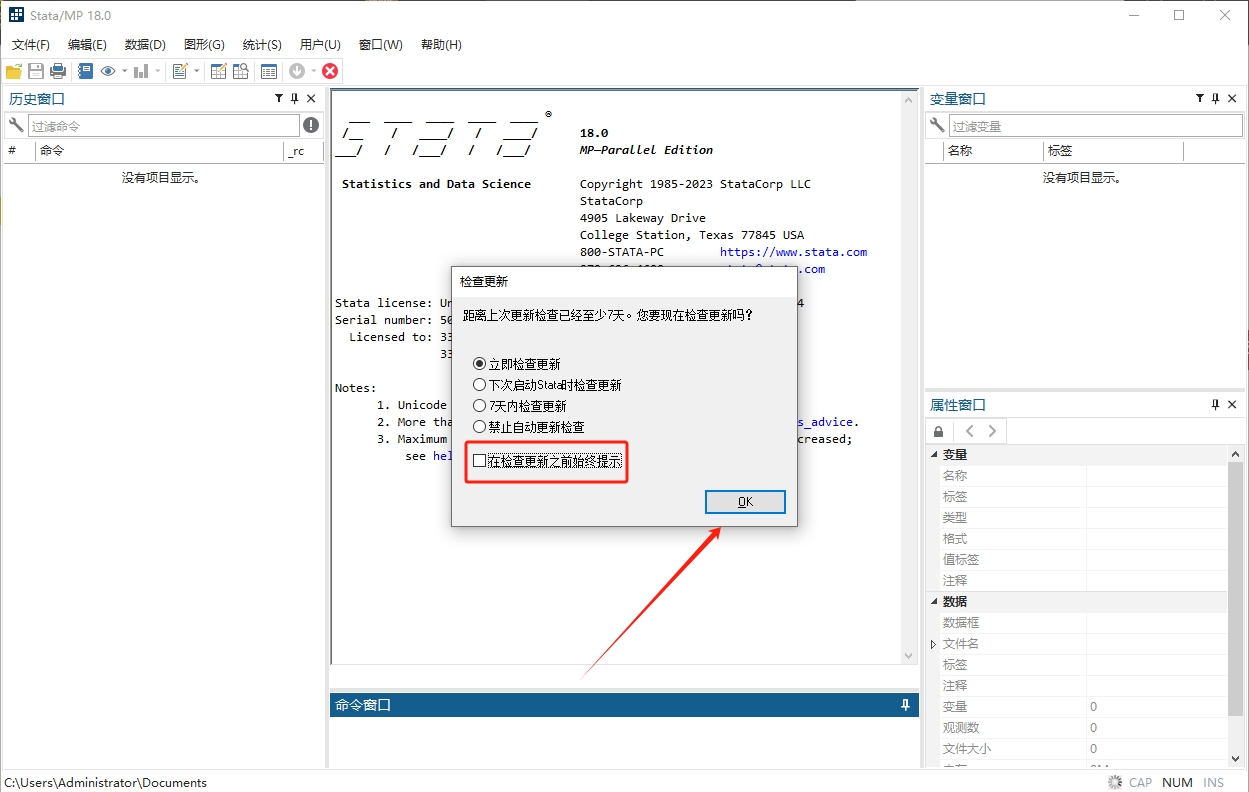The height and width of the screenshot is (792, 1249).
Task: Open the 数据(D) menu
Action: (145, 45)
